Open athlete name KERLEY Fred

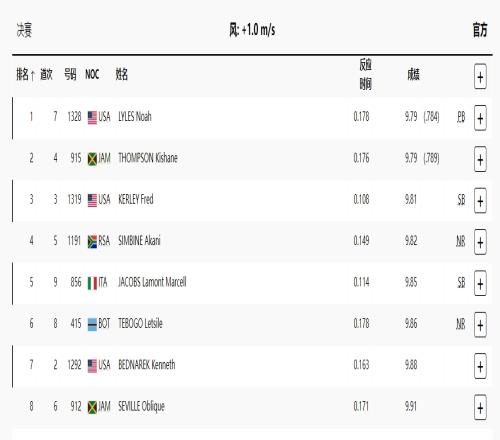click(x=136, y=199)
